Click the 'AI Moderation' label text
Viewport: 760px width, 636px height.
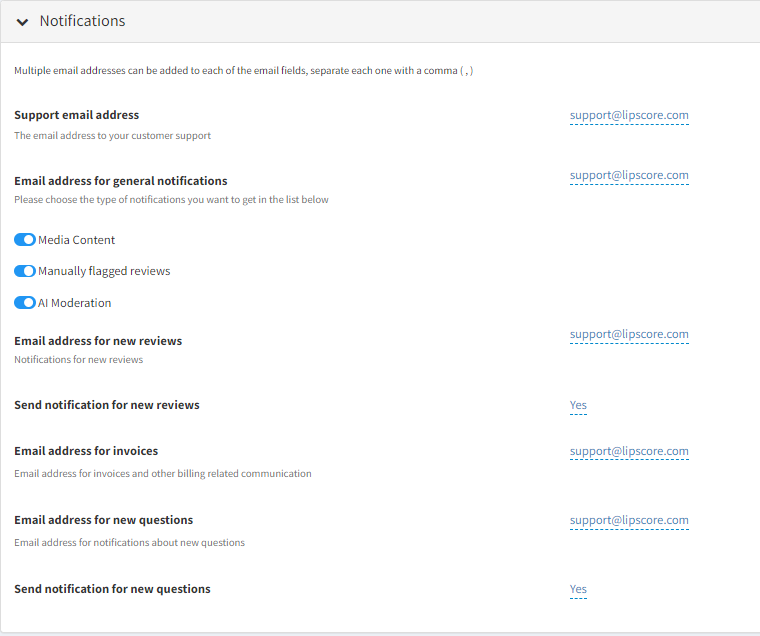point(75,303)
